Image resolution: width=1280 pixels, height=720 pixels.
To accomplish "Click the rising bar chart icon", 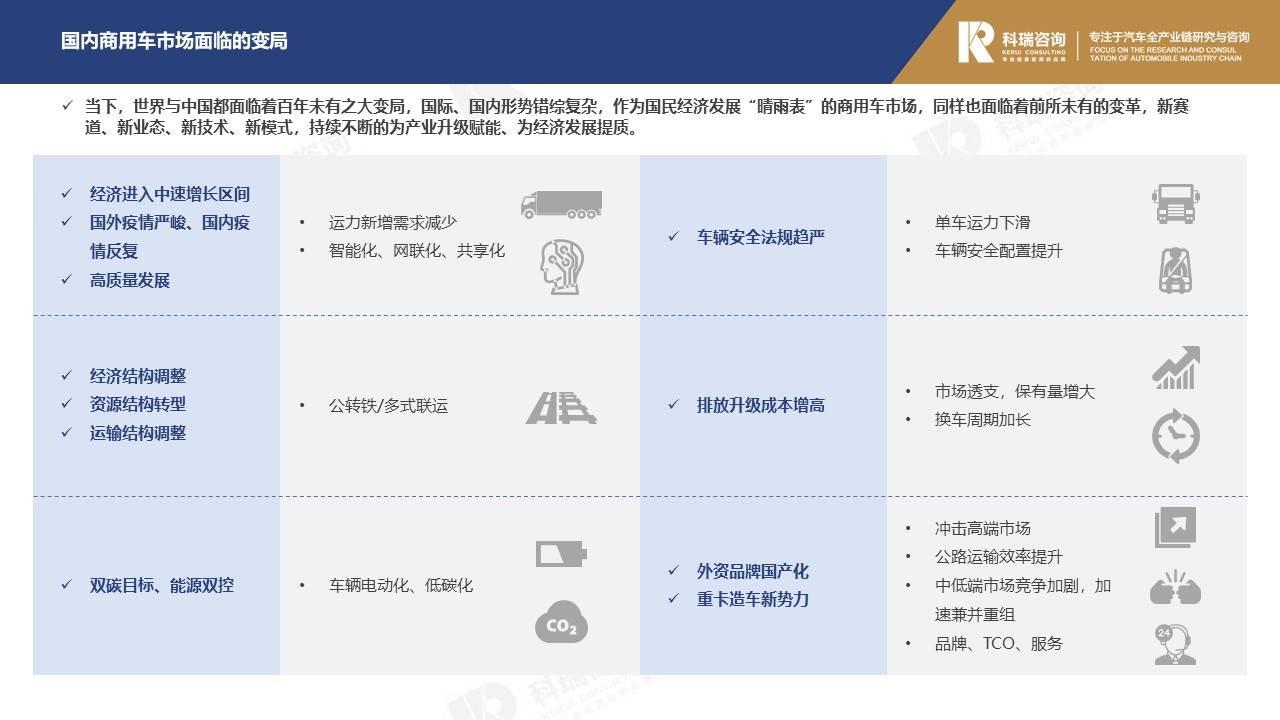I will point(1176,368).
